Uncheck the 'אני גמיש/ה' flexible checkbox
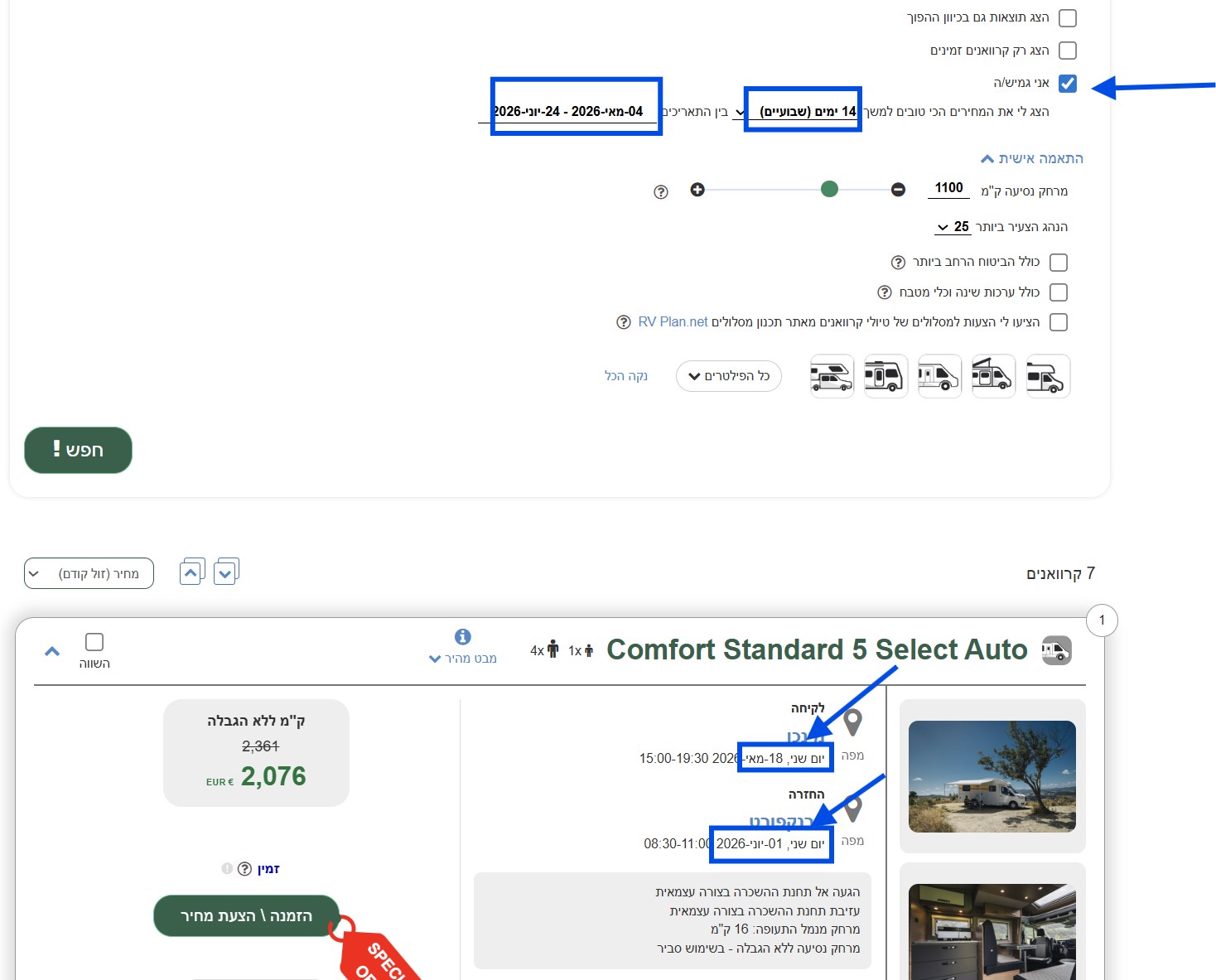The image size is (1216, 980). point(1068,84)
